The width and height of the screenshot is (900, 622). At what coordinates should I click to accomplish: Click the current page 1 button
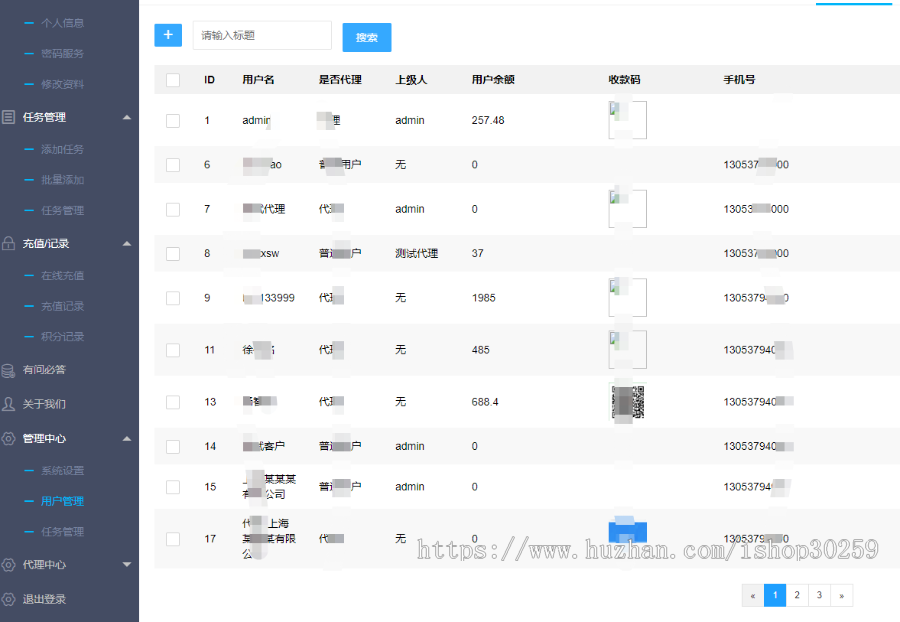pos(775,595)
